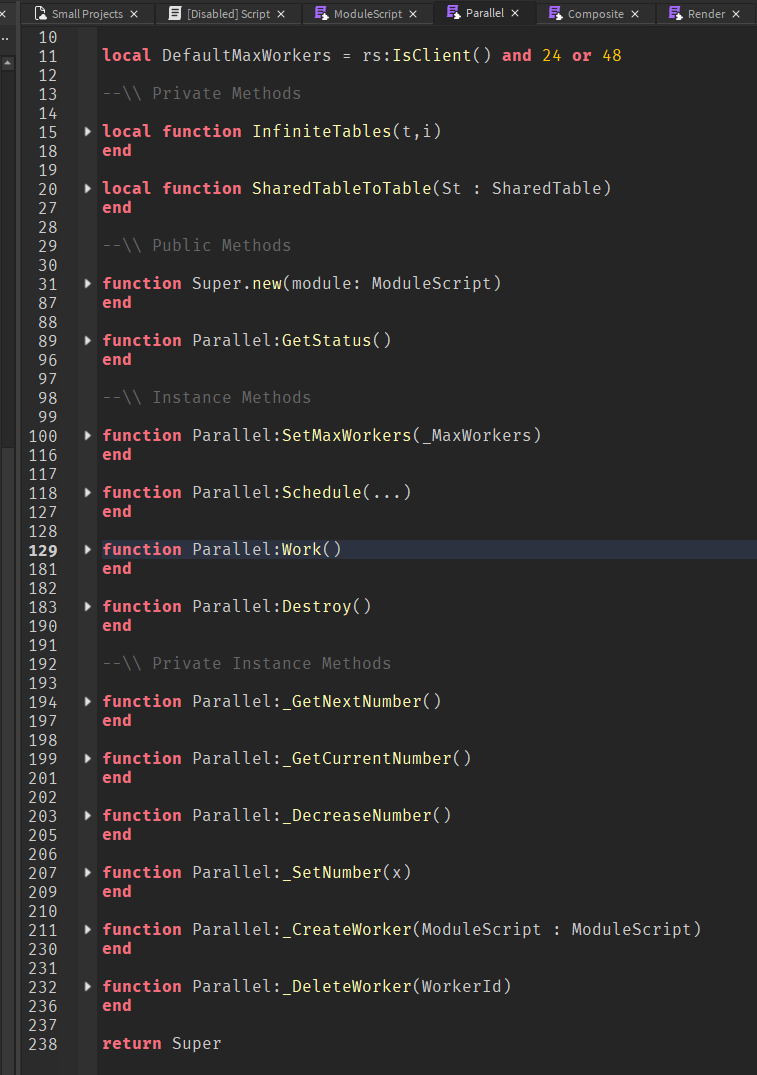
Task: Expand the SharedTableToTable function fold
Action: coord(87,188)
